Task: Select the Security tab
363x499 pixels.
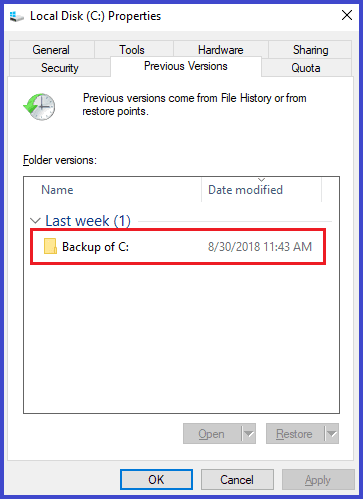Action: pos(60,68)
